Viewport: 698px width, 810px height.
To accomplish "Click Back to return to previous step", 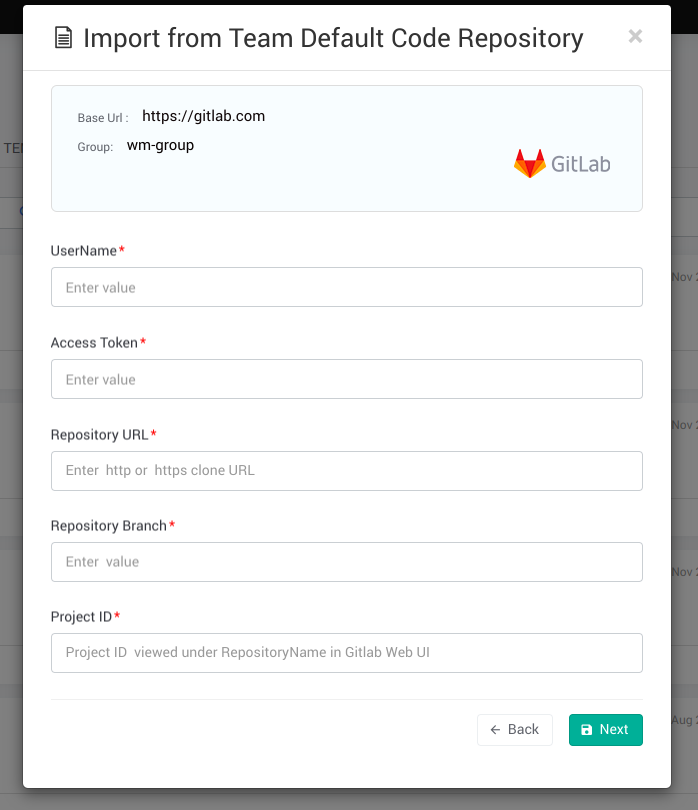I will pos(514,729).
